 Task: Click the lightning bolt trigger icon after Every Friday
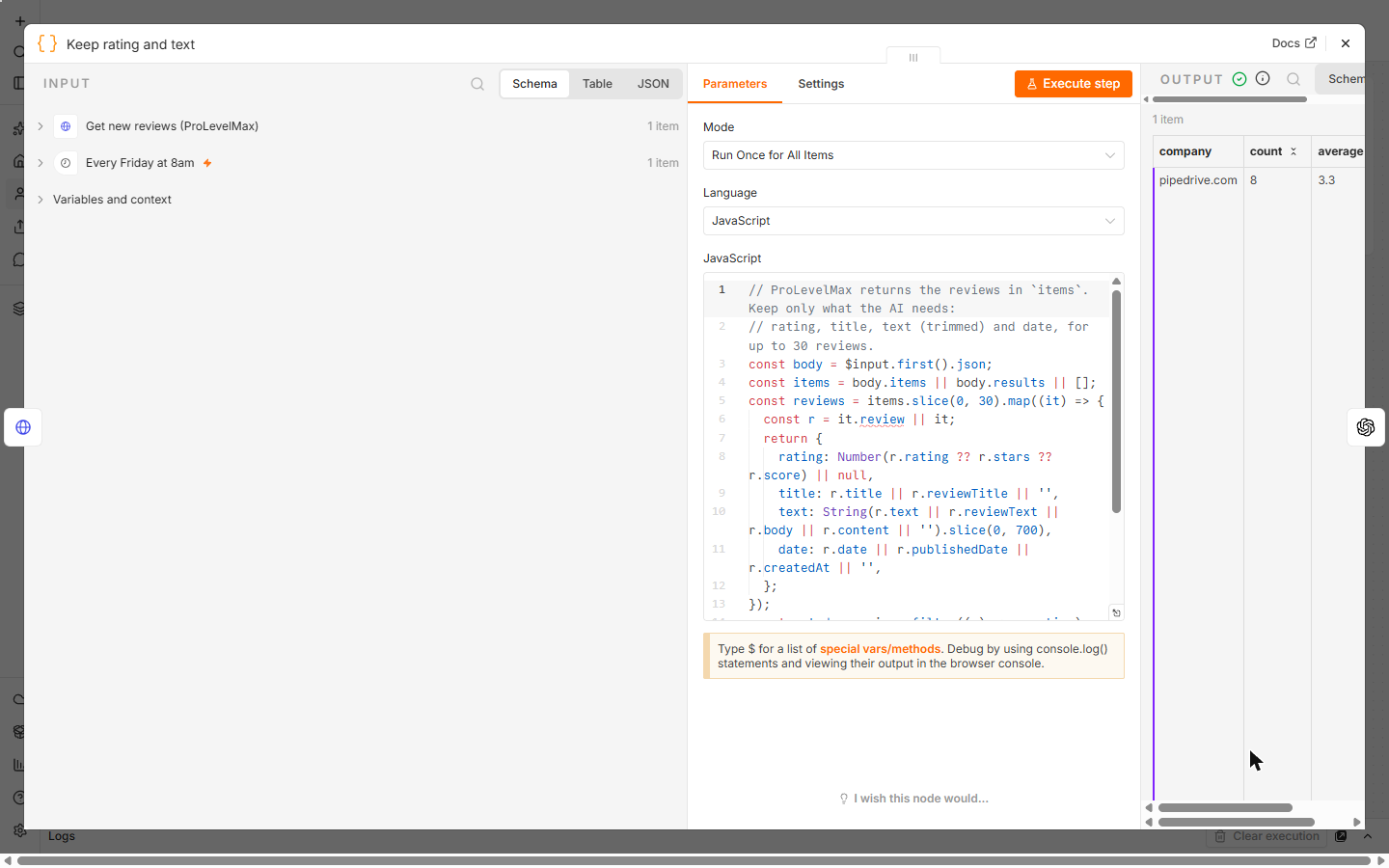[x=208, y=163]
